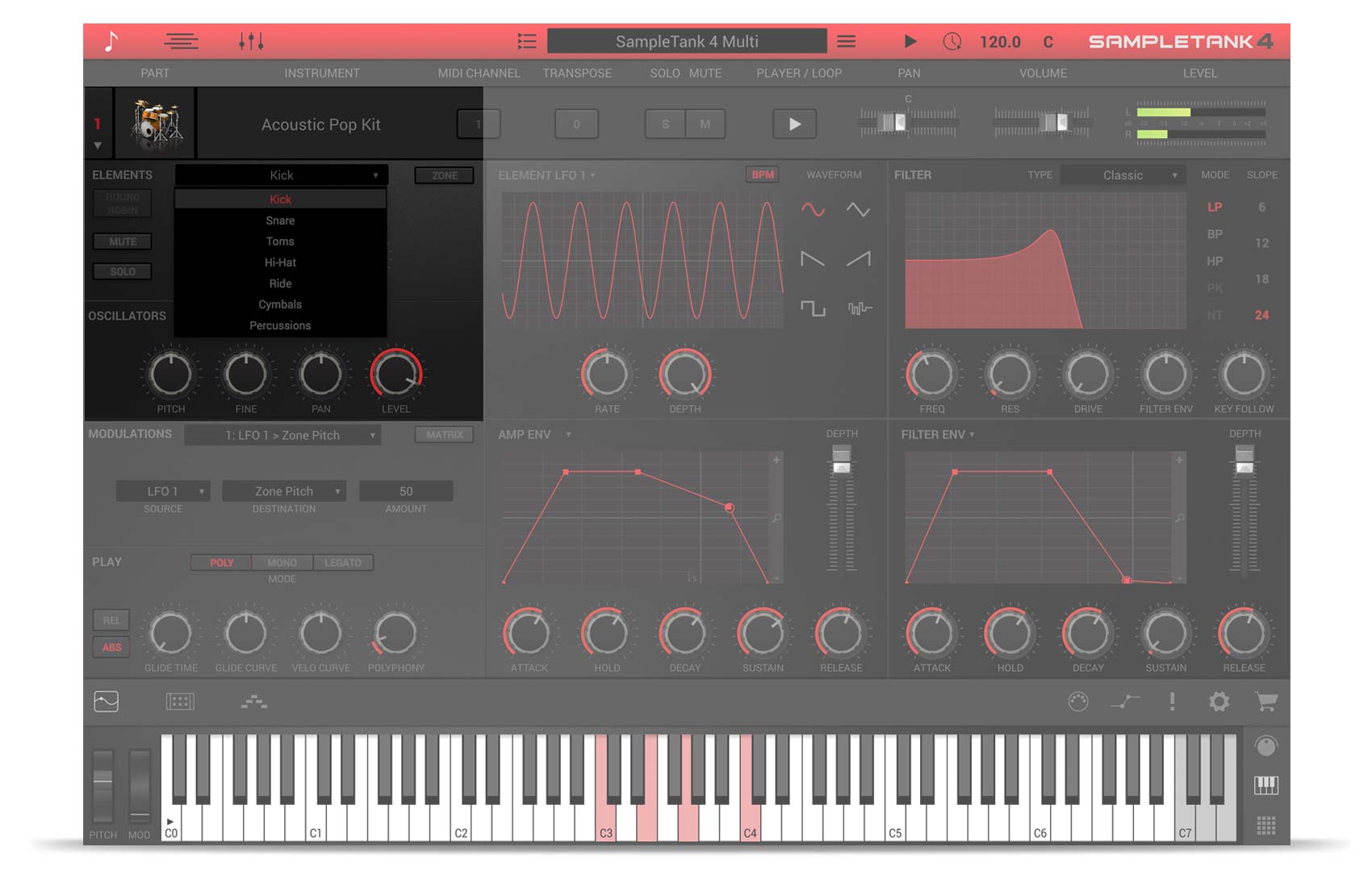Select the square waveform icon

click(813, 308)
